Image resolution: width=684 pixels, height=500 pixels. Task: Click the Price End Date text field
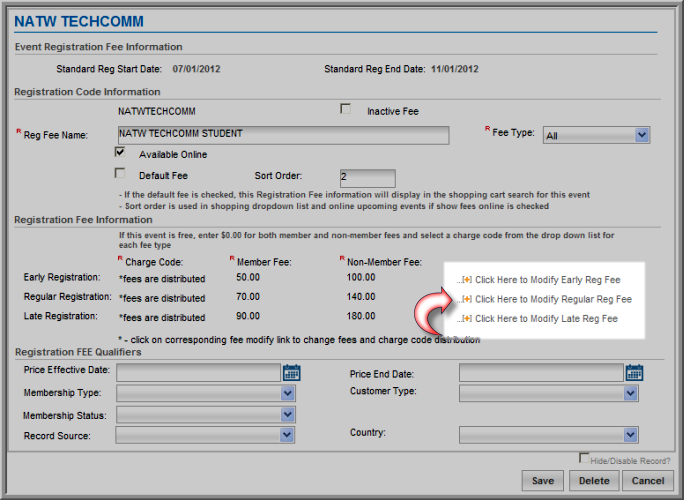[541, 373]
